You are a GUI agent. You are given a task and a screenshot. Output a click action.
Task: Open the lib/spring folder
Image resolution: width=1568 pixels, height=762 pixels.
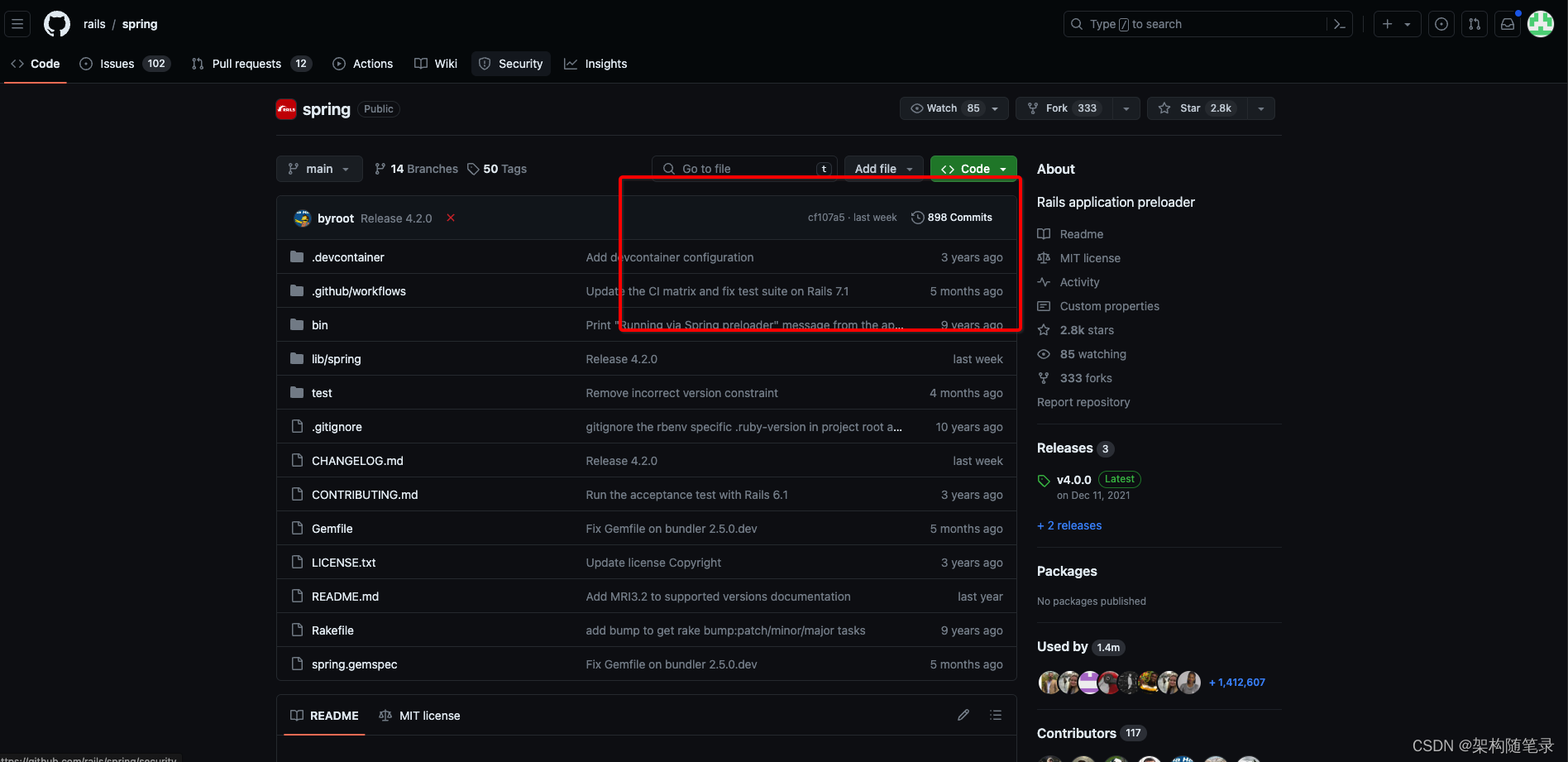tap(336, 359)
